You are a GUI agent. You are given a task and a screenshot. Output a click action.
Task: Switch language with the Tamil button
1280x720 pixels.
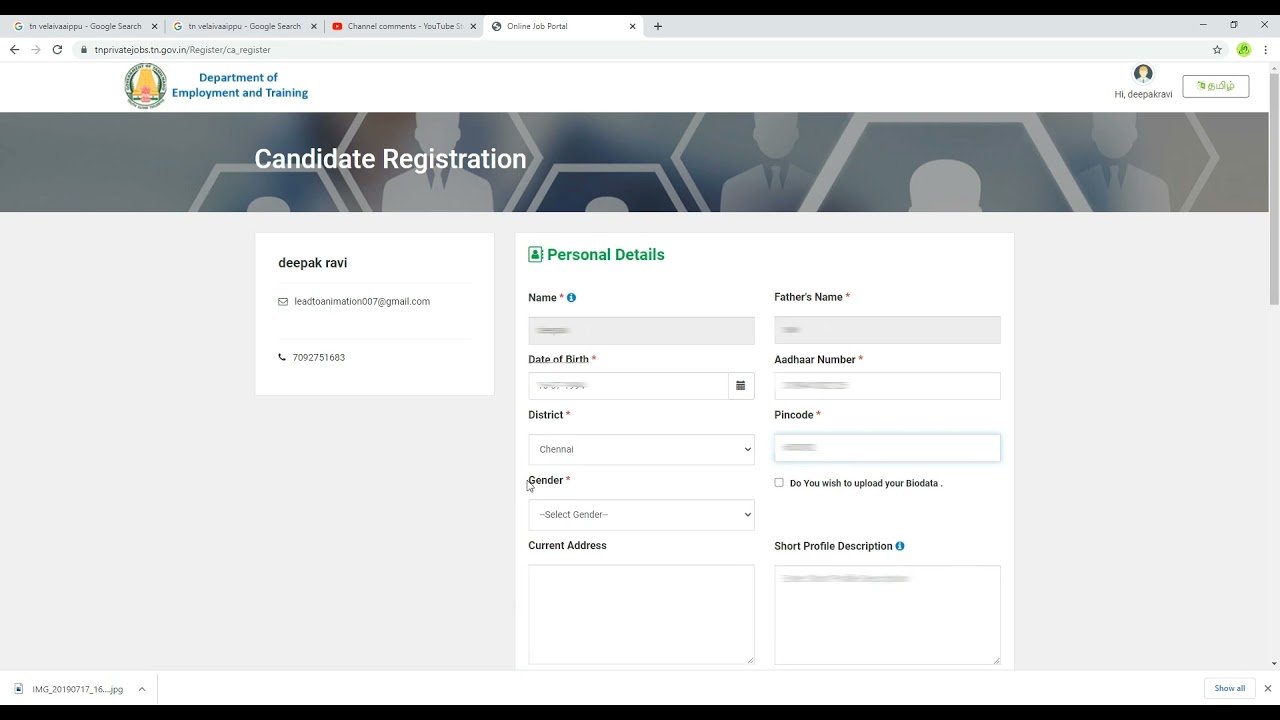click(1215, 86)
